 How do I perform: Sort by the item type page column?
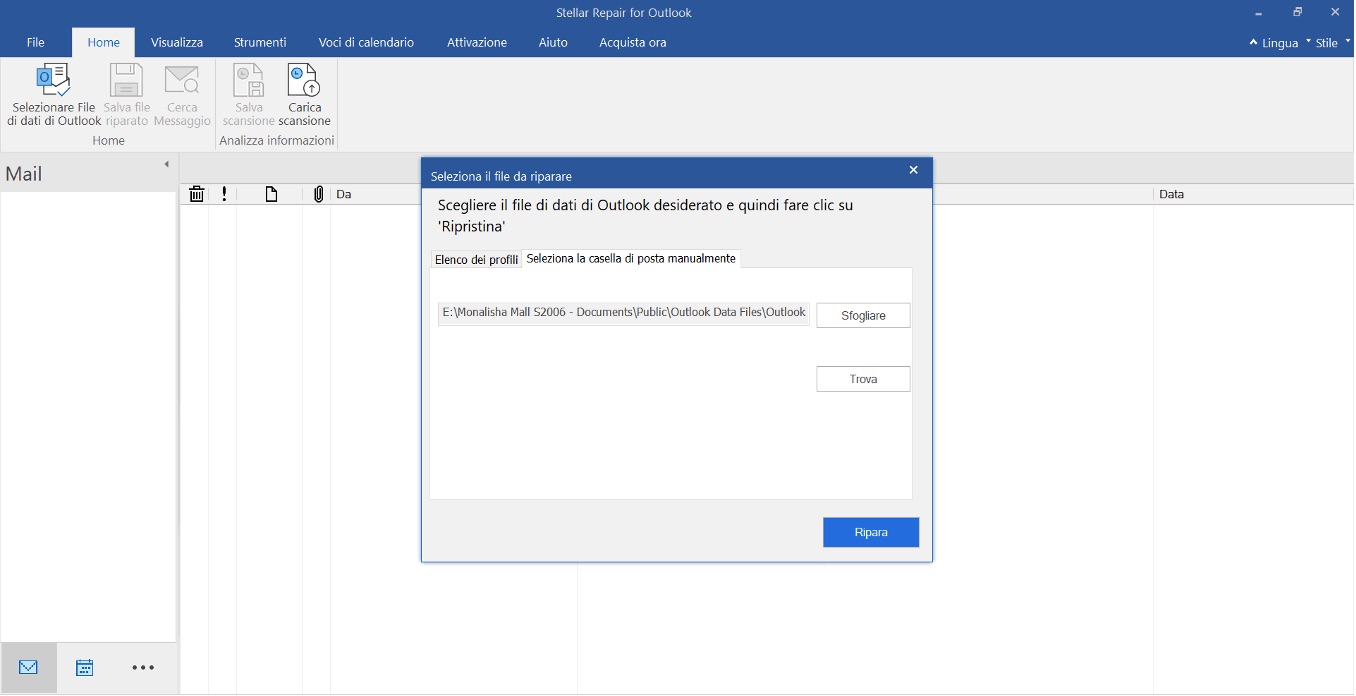tap(271, 194)
